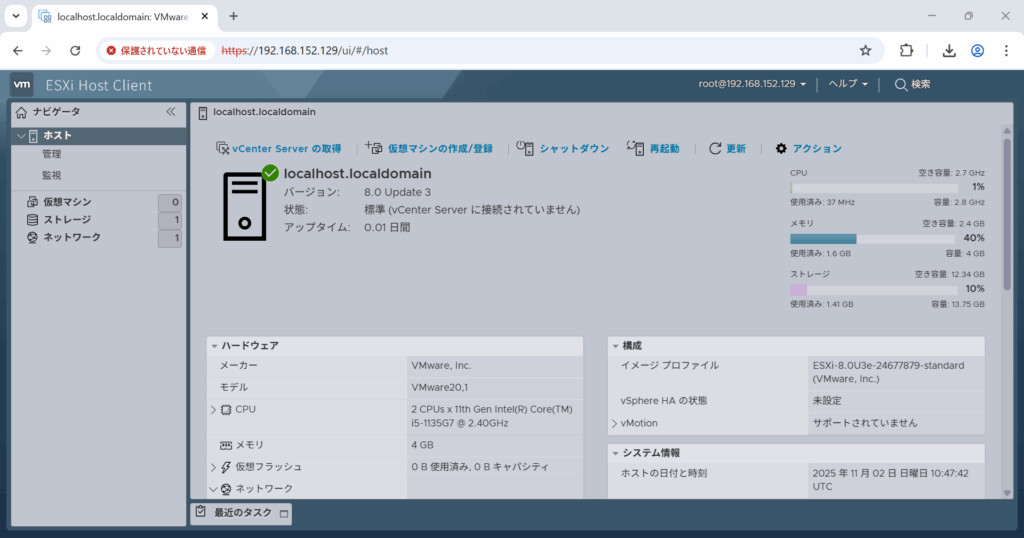Click 管理 under ホスト

[x=52, y=154]
